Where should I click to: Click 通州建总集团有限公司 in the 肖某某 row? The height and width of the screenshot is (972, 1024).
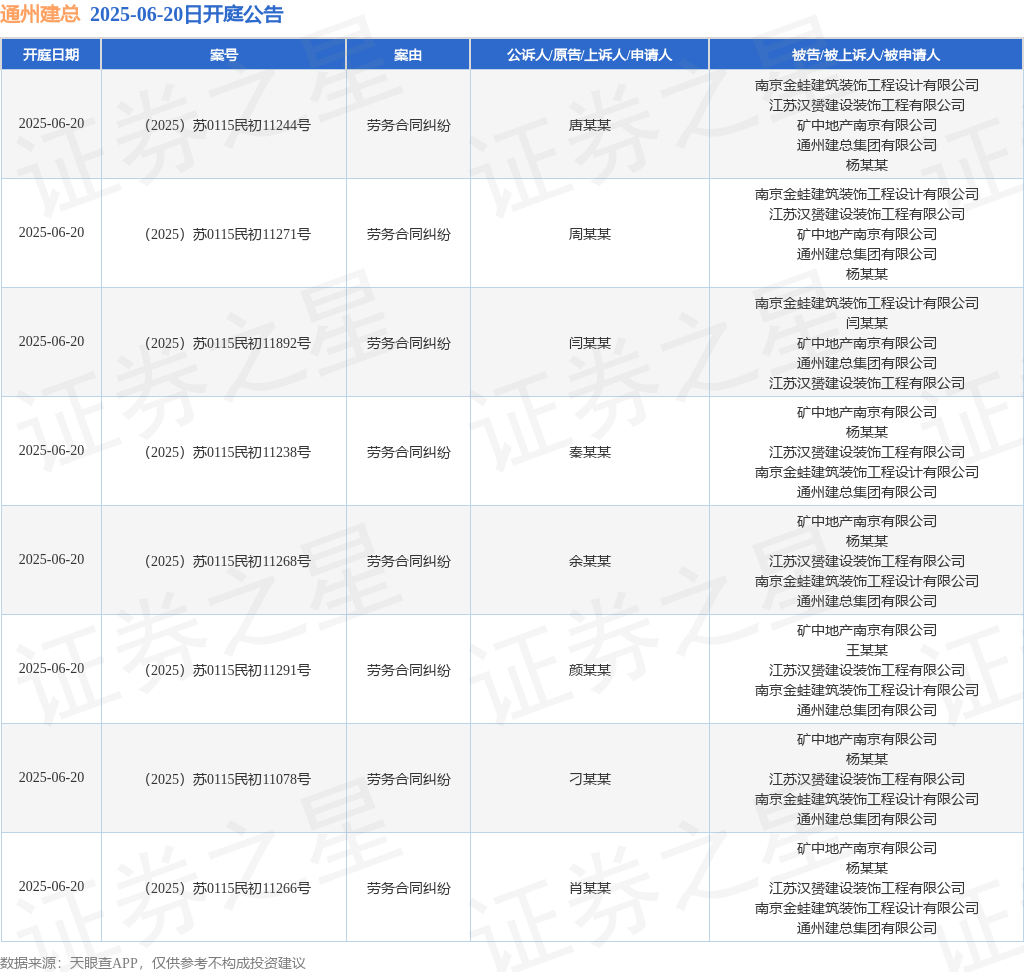[866, 928]
